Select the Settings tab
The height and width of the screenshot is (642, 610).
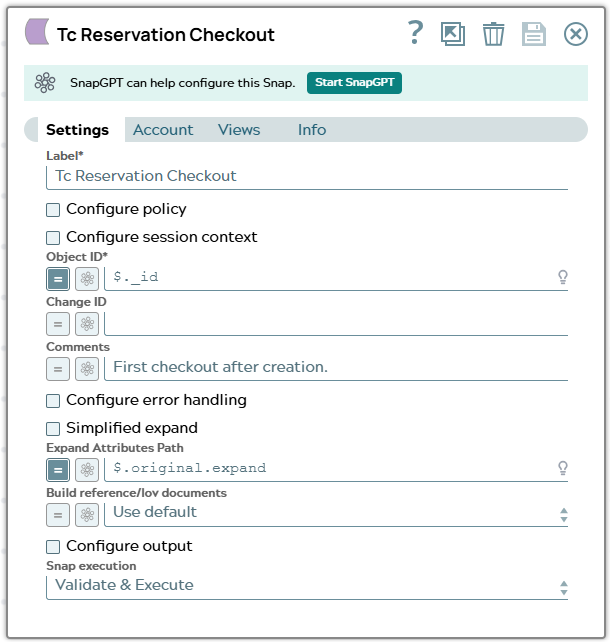tap(77, 130)
